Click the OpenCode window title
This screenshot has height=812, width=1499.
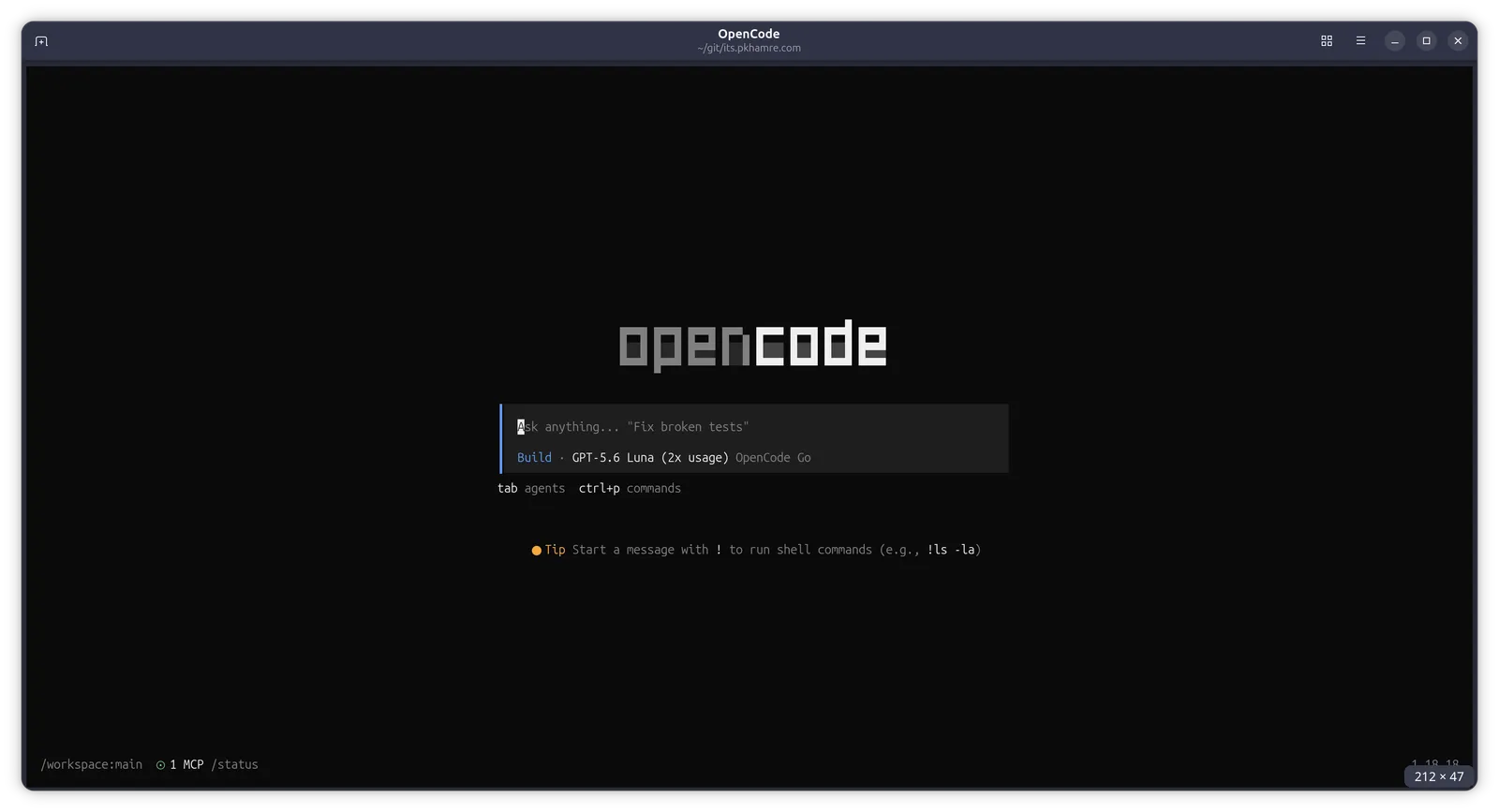[x=749, y=34]
